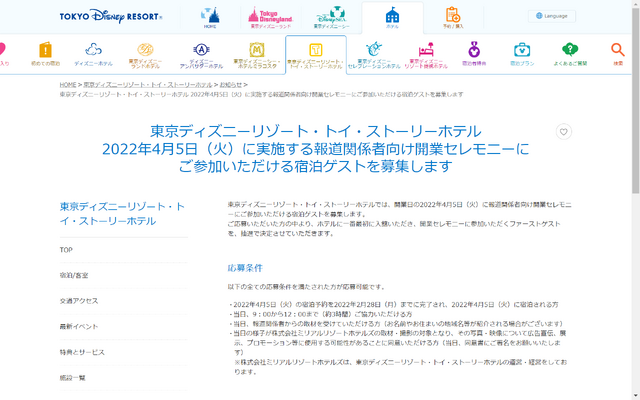Open Tokyo Disneyland Hotel nav item
The image size is (640, 400).
coord(146,54)
